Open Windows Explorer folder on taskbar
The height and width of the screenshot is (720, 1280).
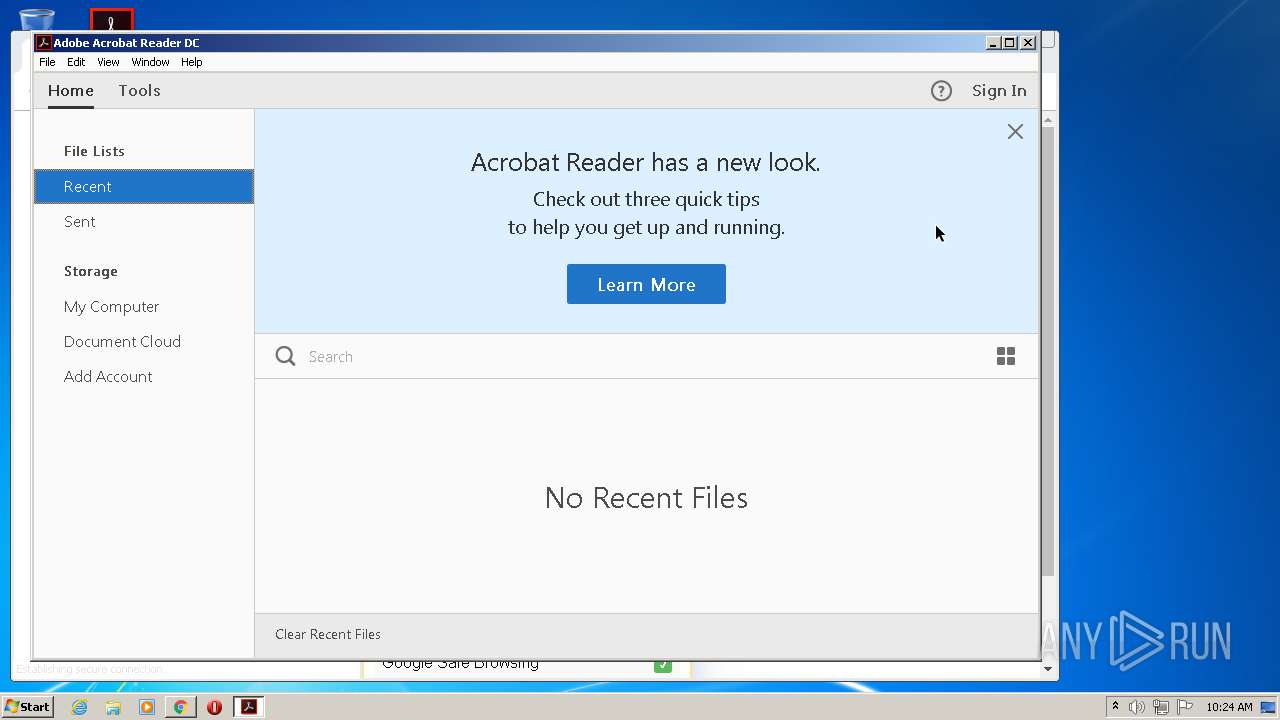coord(113,707)
